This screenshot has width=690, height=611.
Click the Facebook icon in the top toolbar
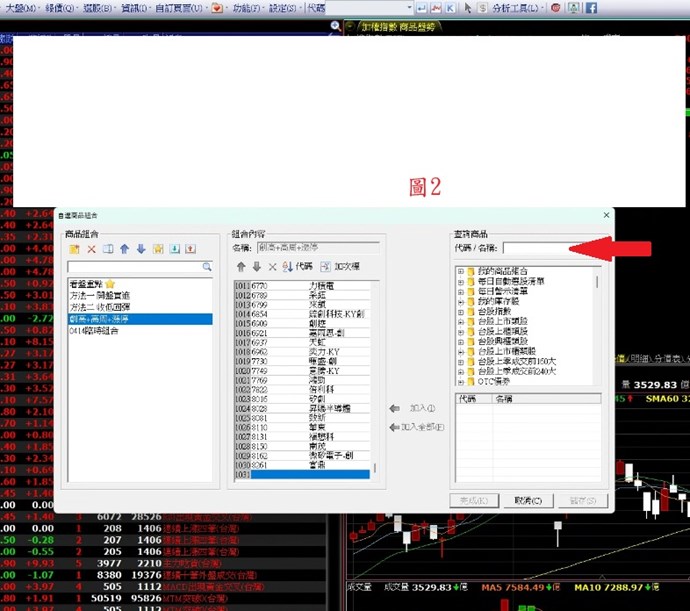pyautogui.click(x=591, y=7)
